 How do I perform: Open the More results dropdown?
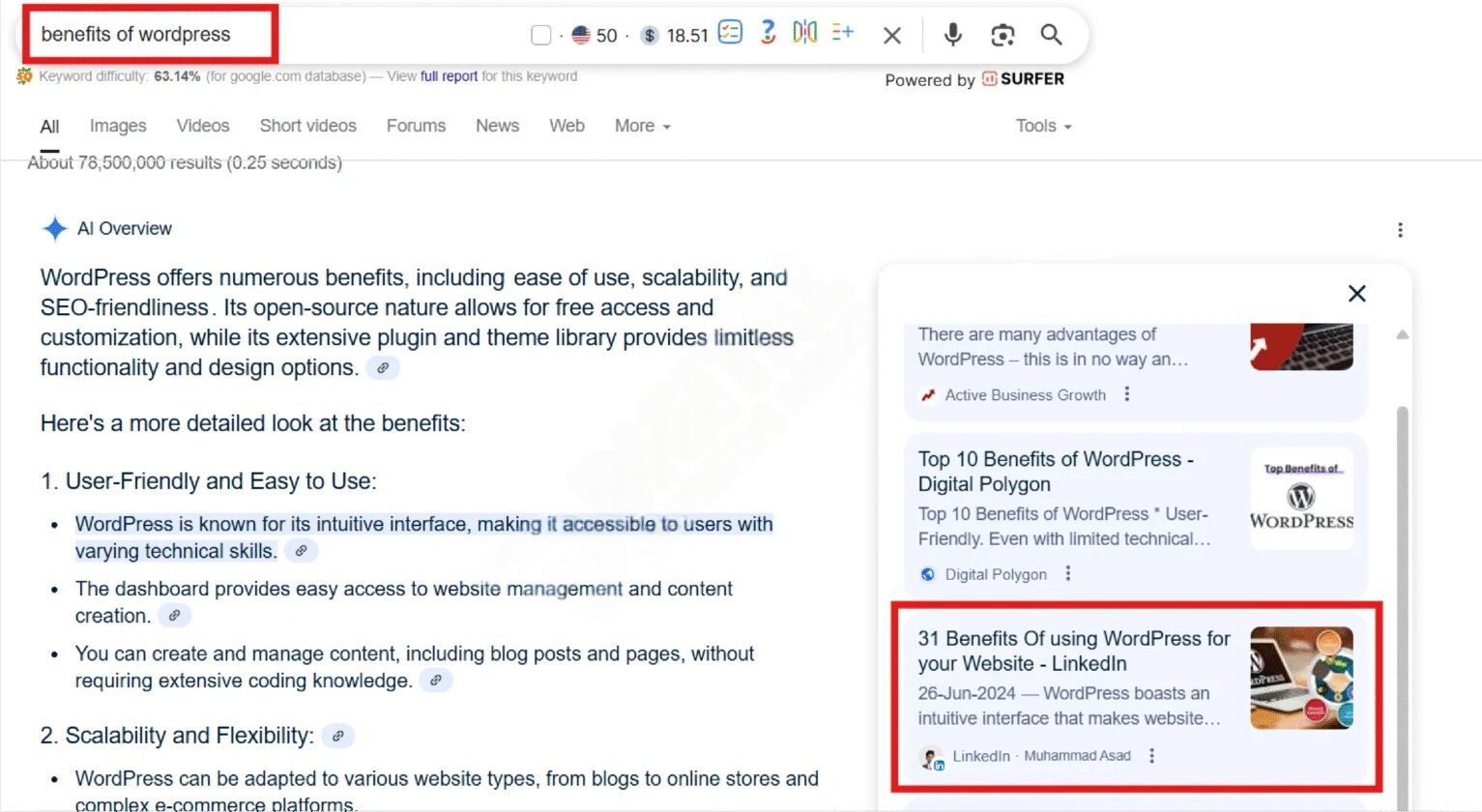click(641, 126)
